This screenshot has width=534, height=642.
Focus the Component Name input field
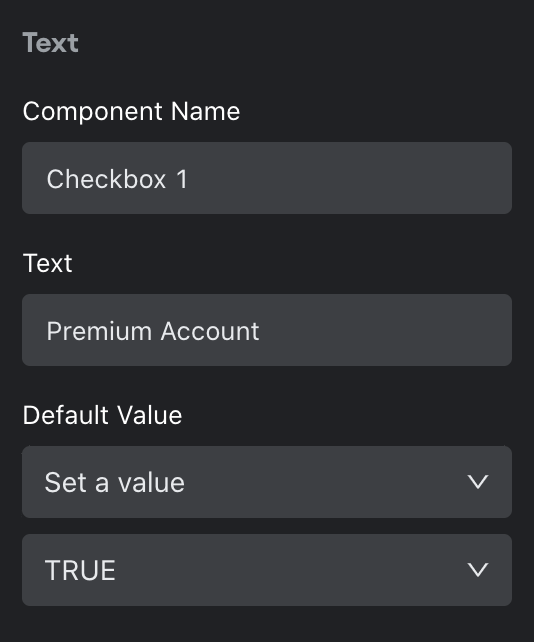[267, 178]
